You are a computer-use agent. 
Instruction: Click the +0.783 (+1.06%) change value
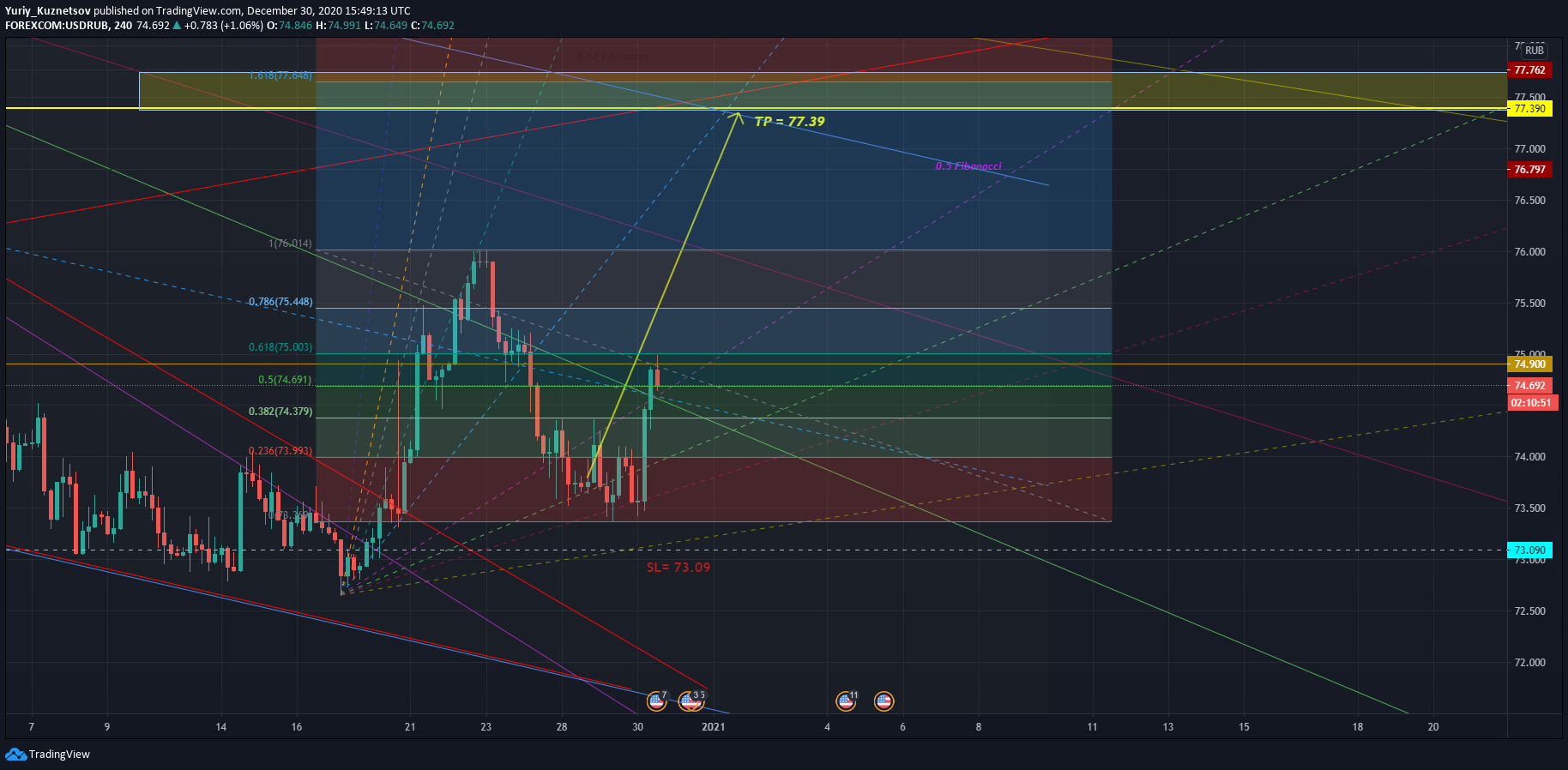coord(224,26)
